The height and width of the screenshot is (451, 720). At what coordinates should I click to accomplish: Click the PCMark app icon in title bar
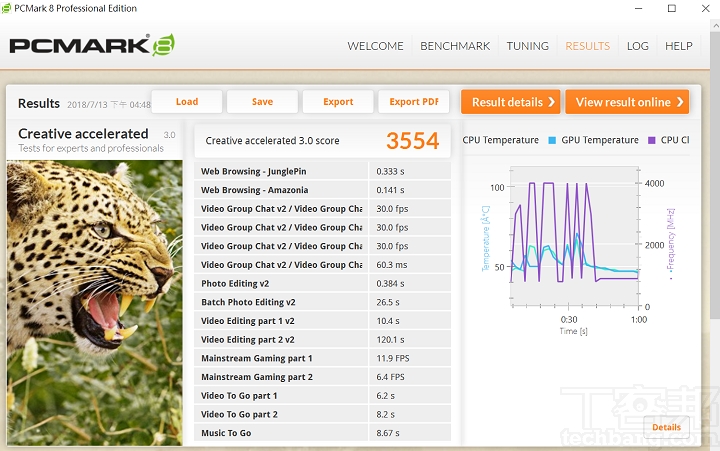[x=6, y=8]
